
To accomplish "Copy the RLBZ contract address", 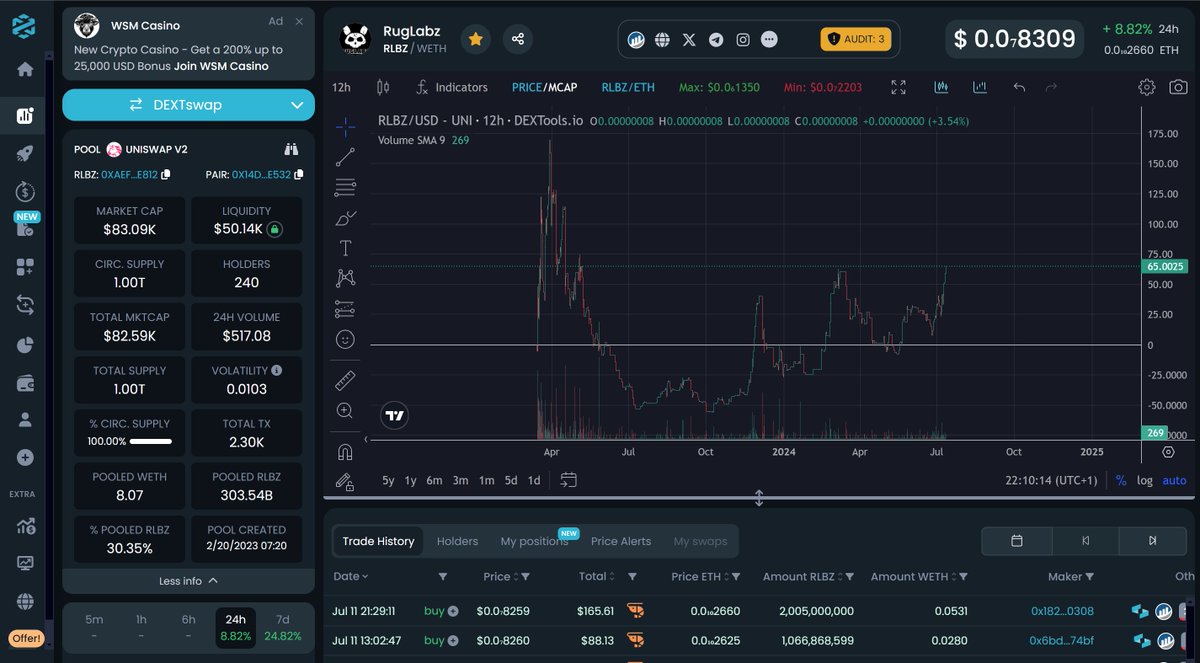I will click(x=166, y=174).
